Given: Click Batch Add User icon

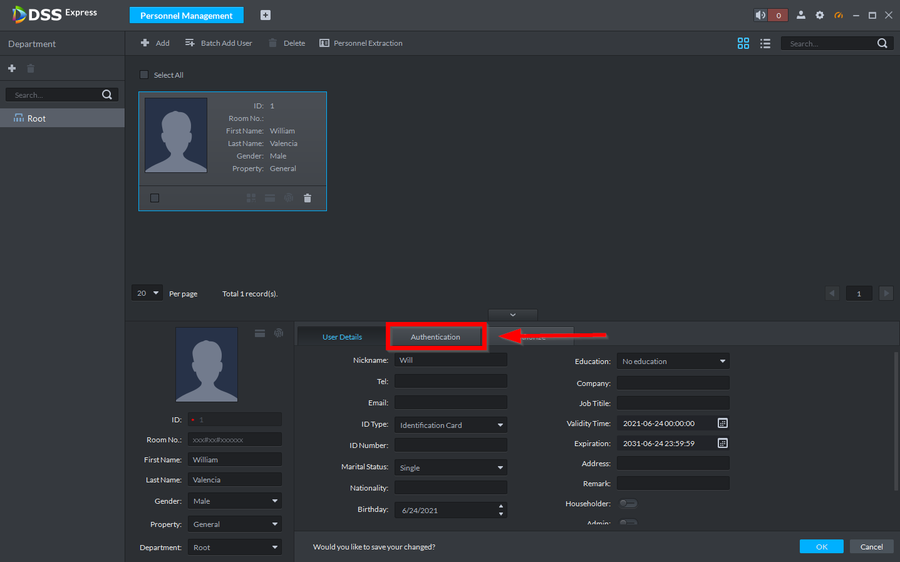Looking at the screenshot, I should coord(190,43).
